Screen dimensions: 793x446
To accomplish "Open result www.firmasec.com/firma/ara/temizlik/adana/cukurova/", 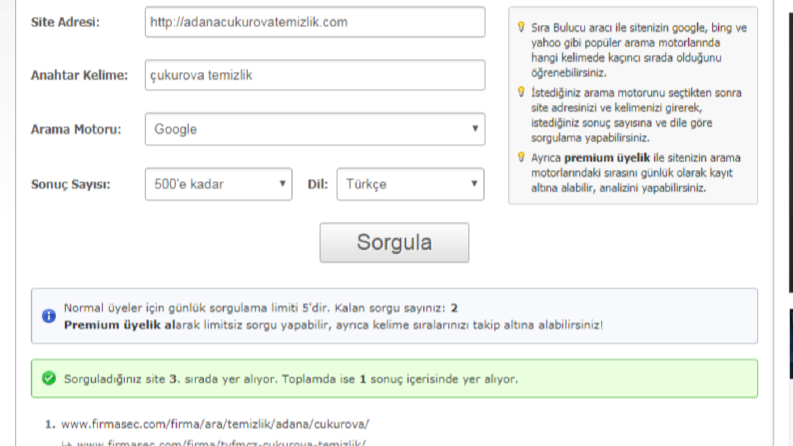I will pyautogui.click(x=215, y=424).
